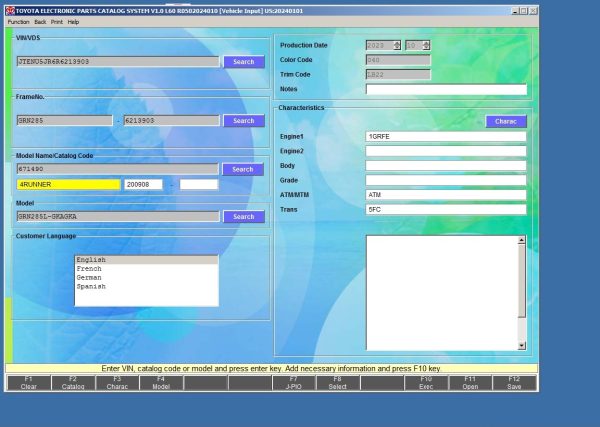Click the production year spinner arrows
The width and height of the screenshot is (600, 427).
[397, 45]
